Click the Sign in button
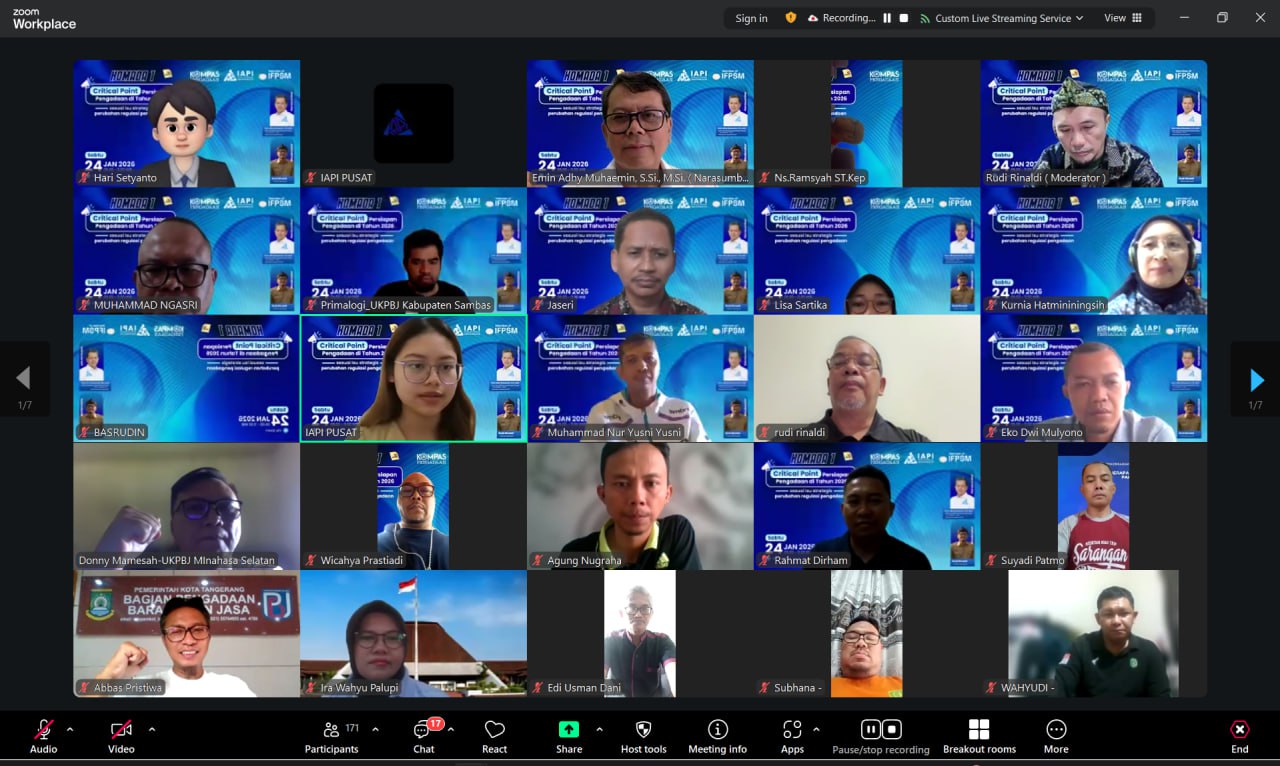1280x766 pixels. coord(751,18)
